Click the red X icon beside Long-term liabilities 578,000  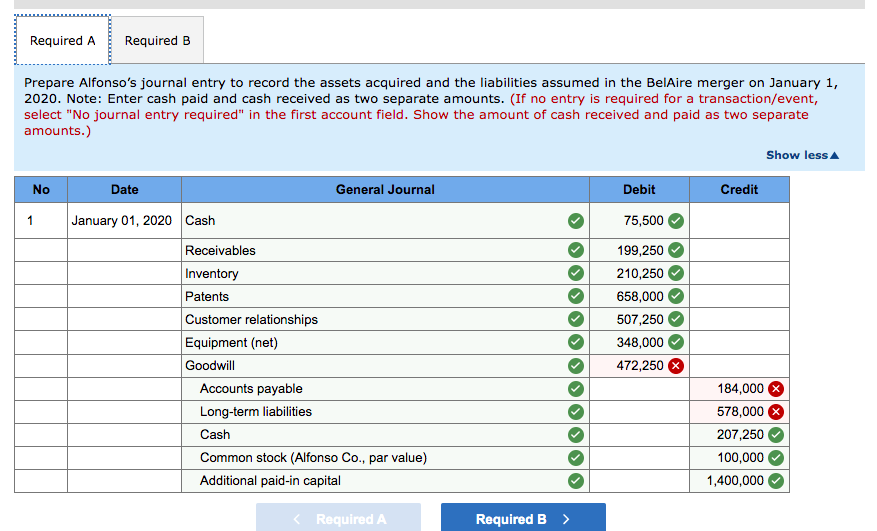coord(776,412)
